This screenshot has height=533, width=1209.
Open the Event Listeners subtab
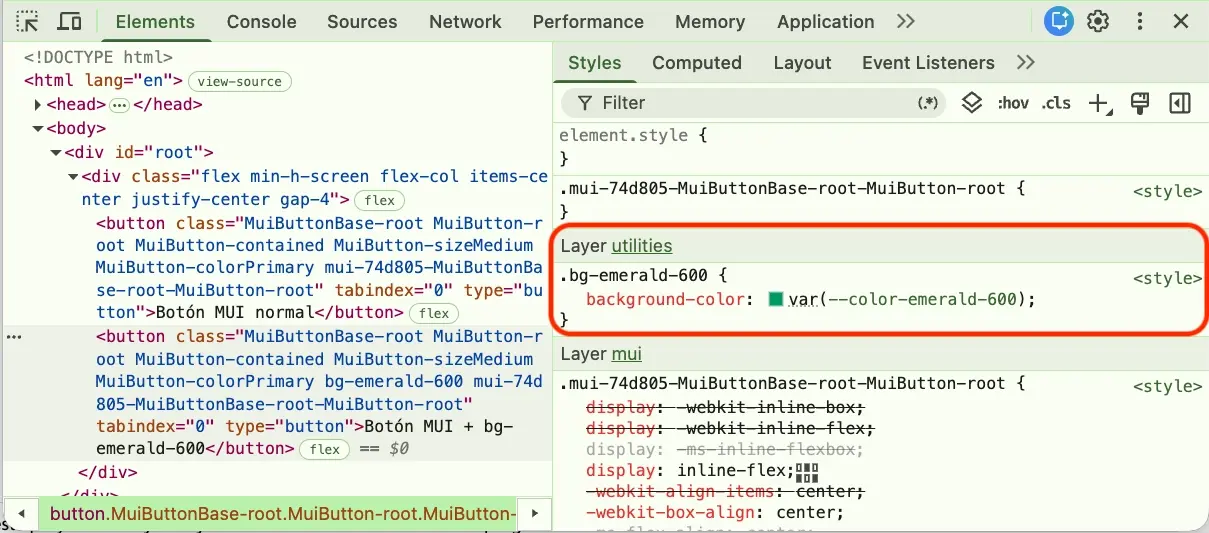click(x=928, y=62)
